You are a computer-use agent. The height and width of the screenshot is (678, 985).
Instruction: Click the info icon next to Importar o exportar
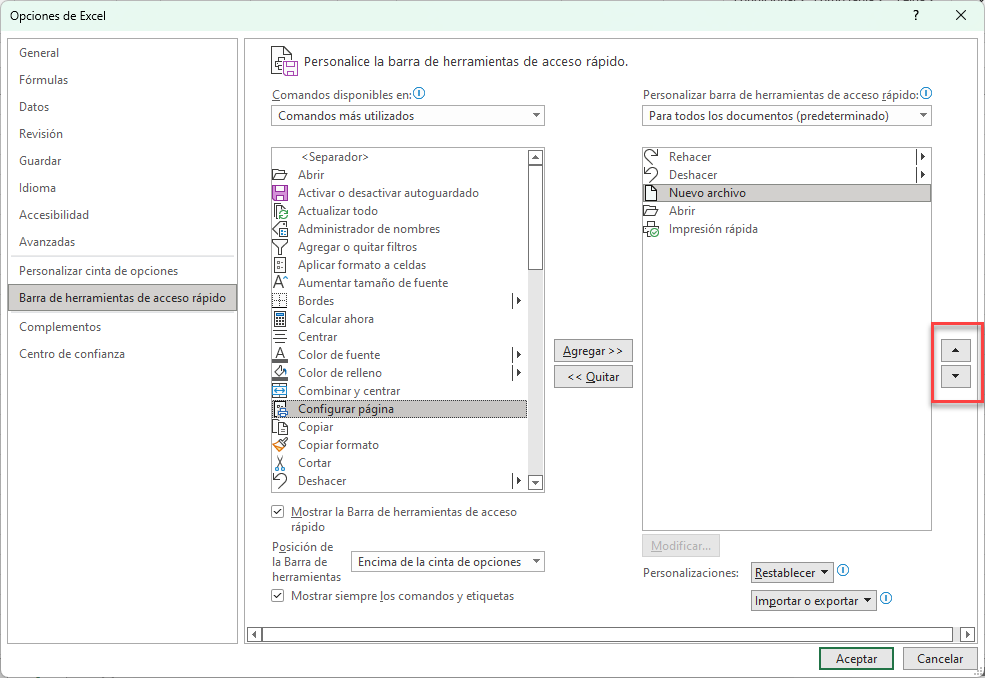coord(886,598)
